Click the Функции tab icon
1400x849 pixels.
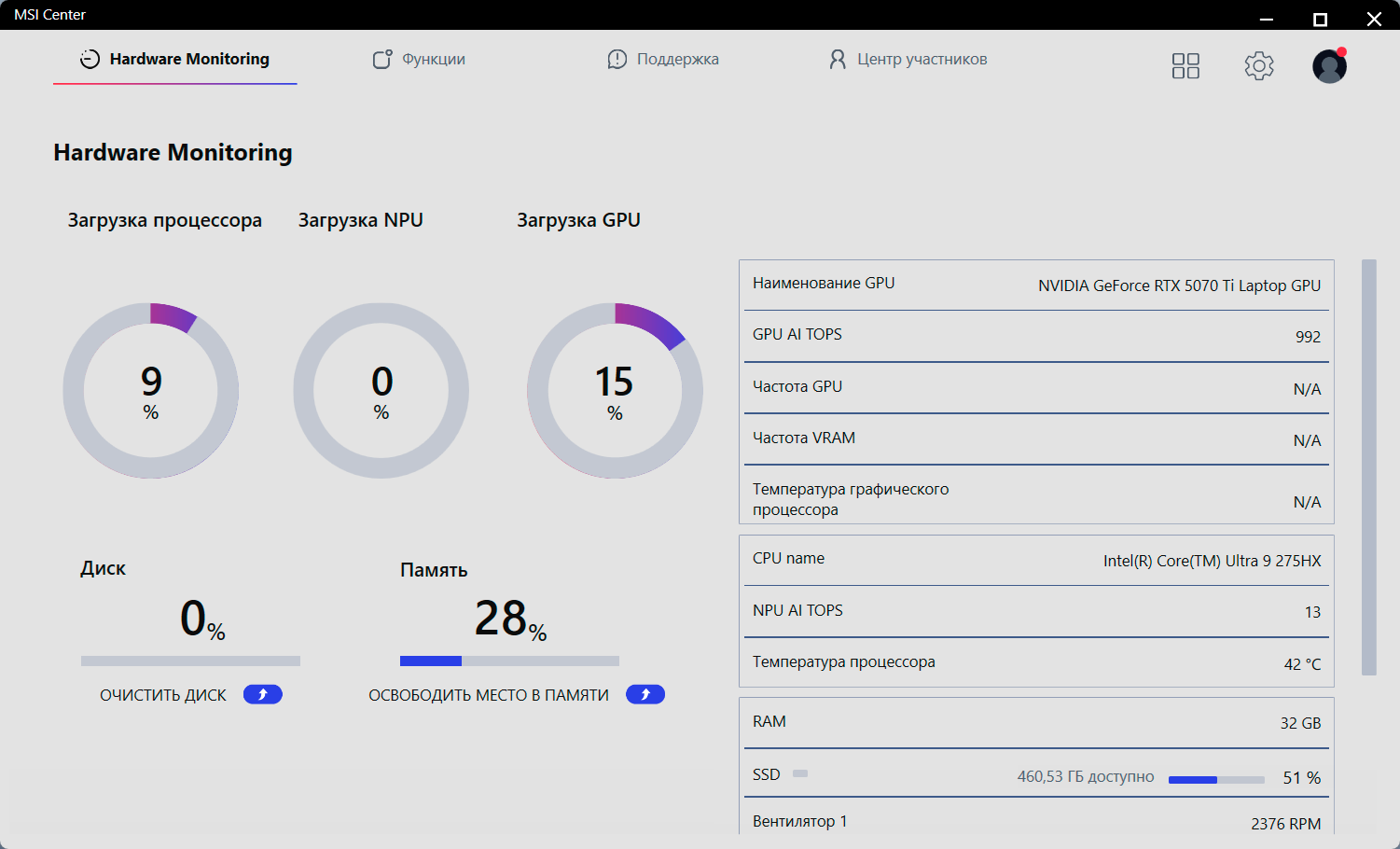pos(382,59)
